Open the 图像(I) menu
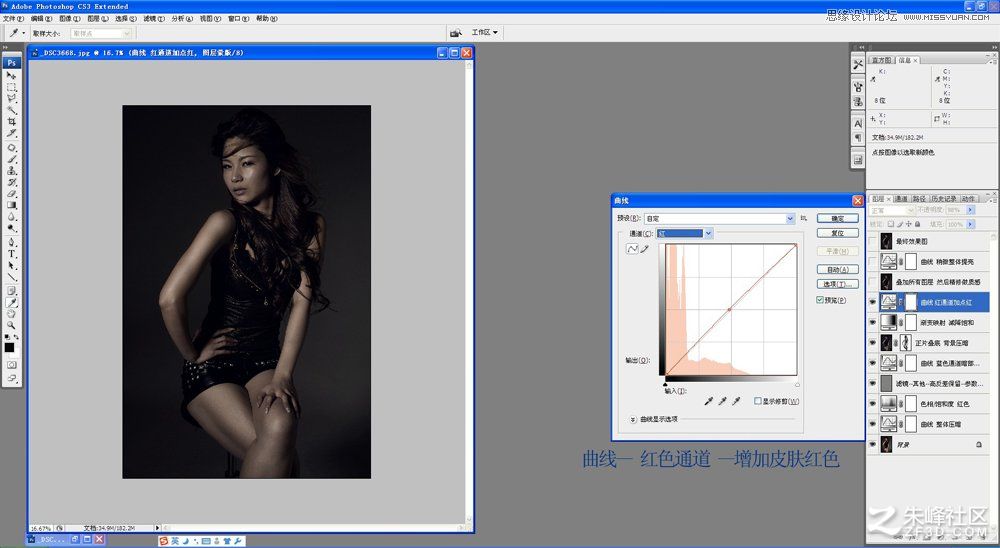Viewport: 1000px width, 548px height. point(70,19)
